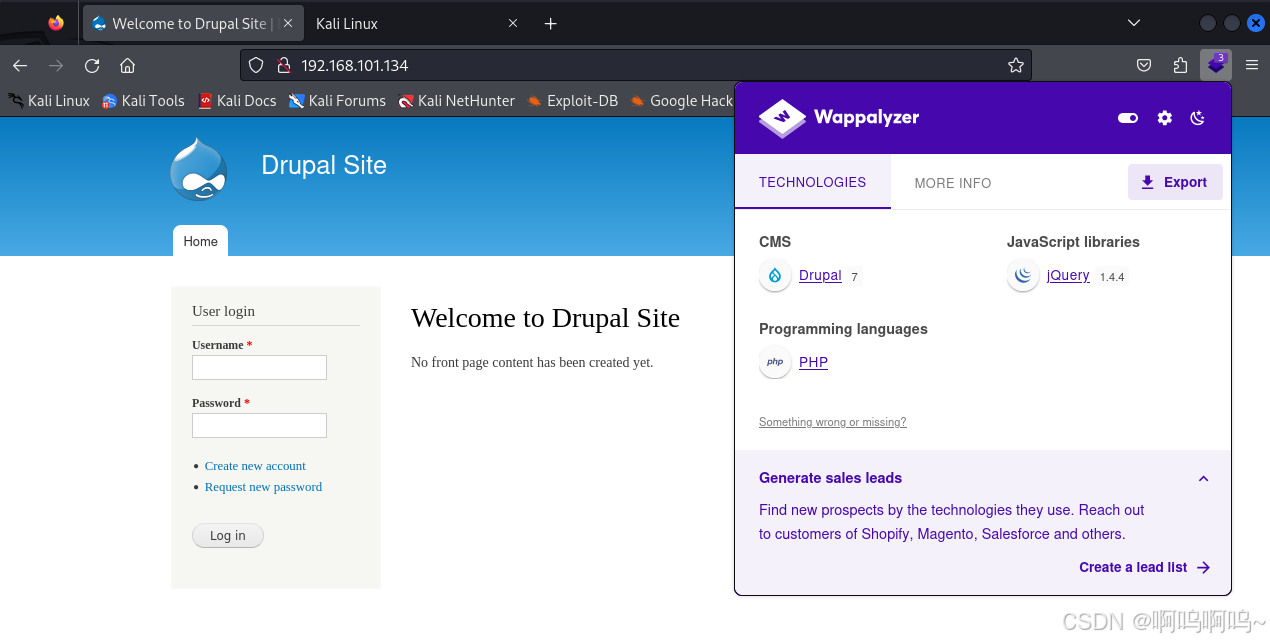Save page to Pocket
The height and width of the screenshot is (643, 1270).
(x=1144, y=65)
